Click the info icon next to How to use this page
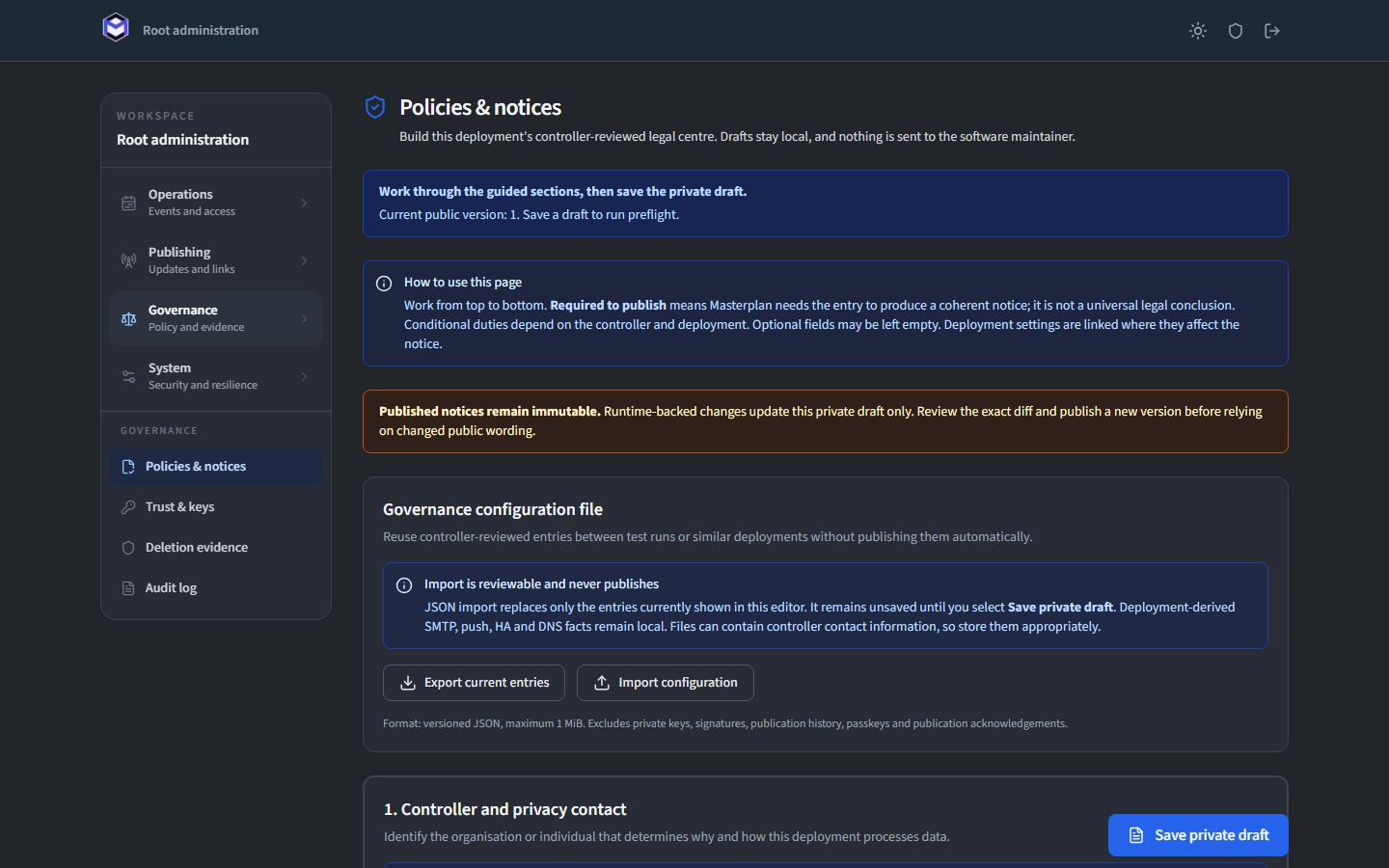 (384, 284)
